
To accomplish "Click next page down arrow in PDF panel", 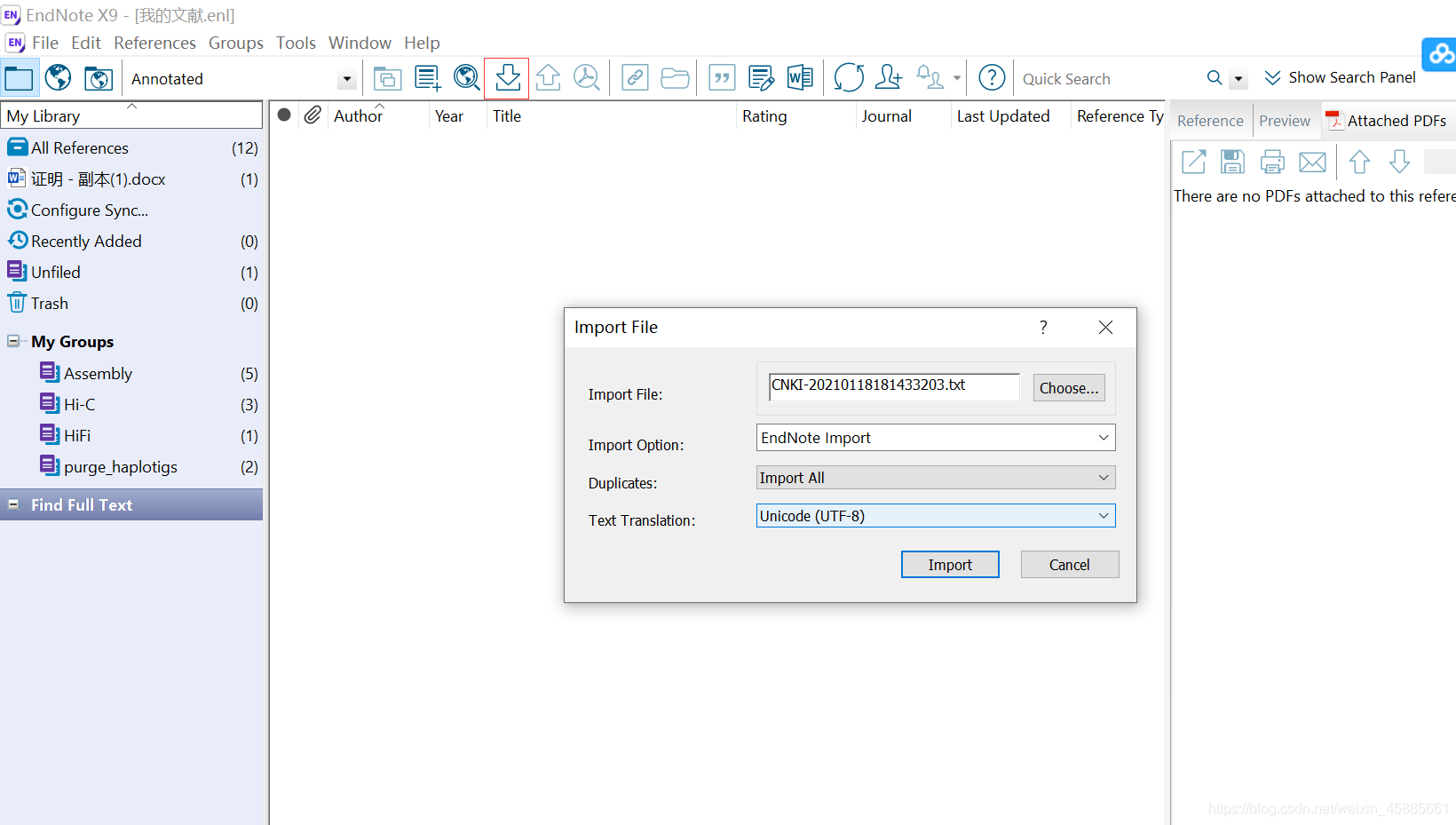I will (x=1399, y=162).
